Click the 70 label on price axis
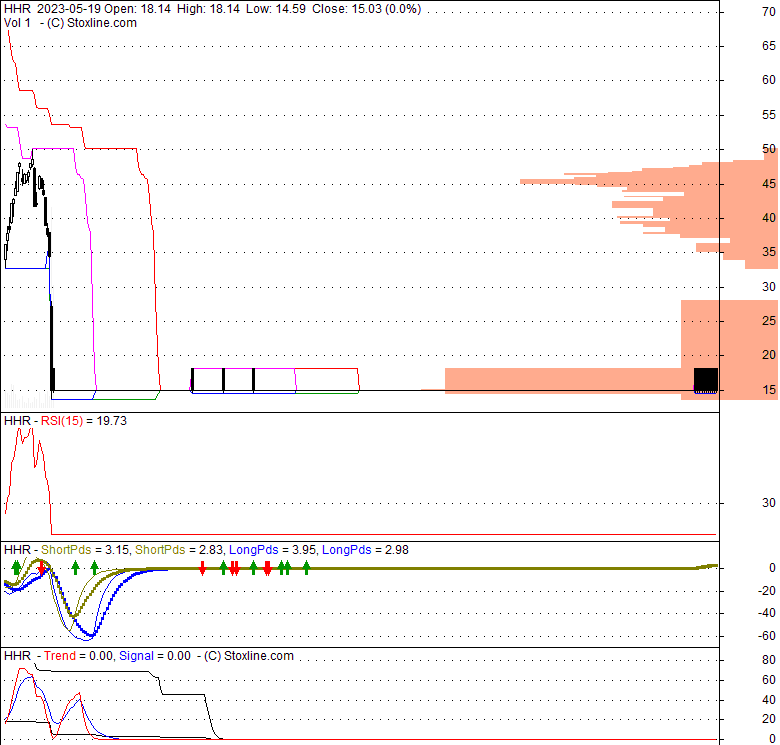780x745 pixels. click(x=769, y=11)
